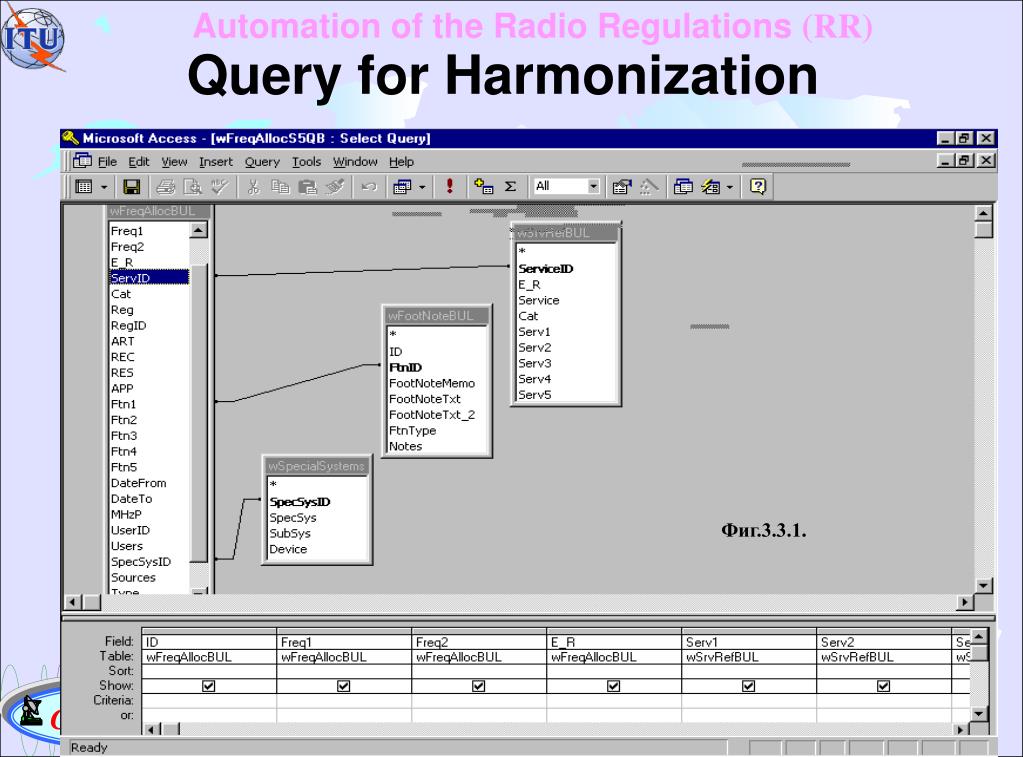This screenshot has height=757, width=1023.
Task: Open the Insert menu
Action: (216, 162)
